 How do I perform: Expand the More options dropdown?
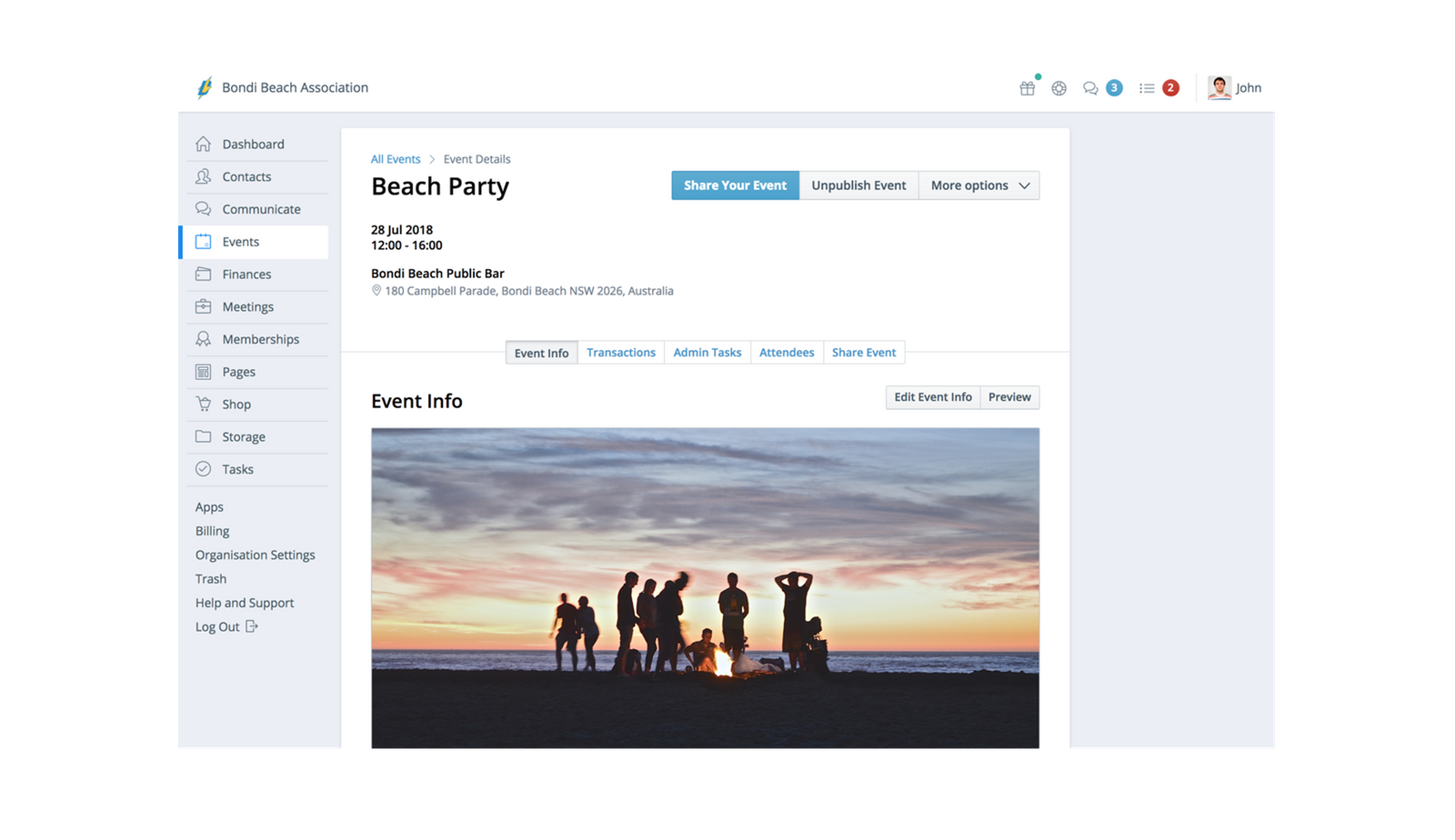click(978, 185)
